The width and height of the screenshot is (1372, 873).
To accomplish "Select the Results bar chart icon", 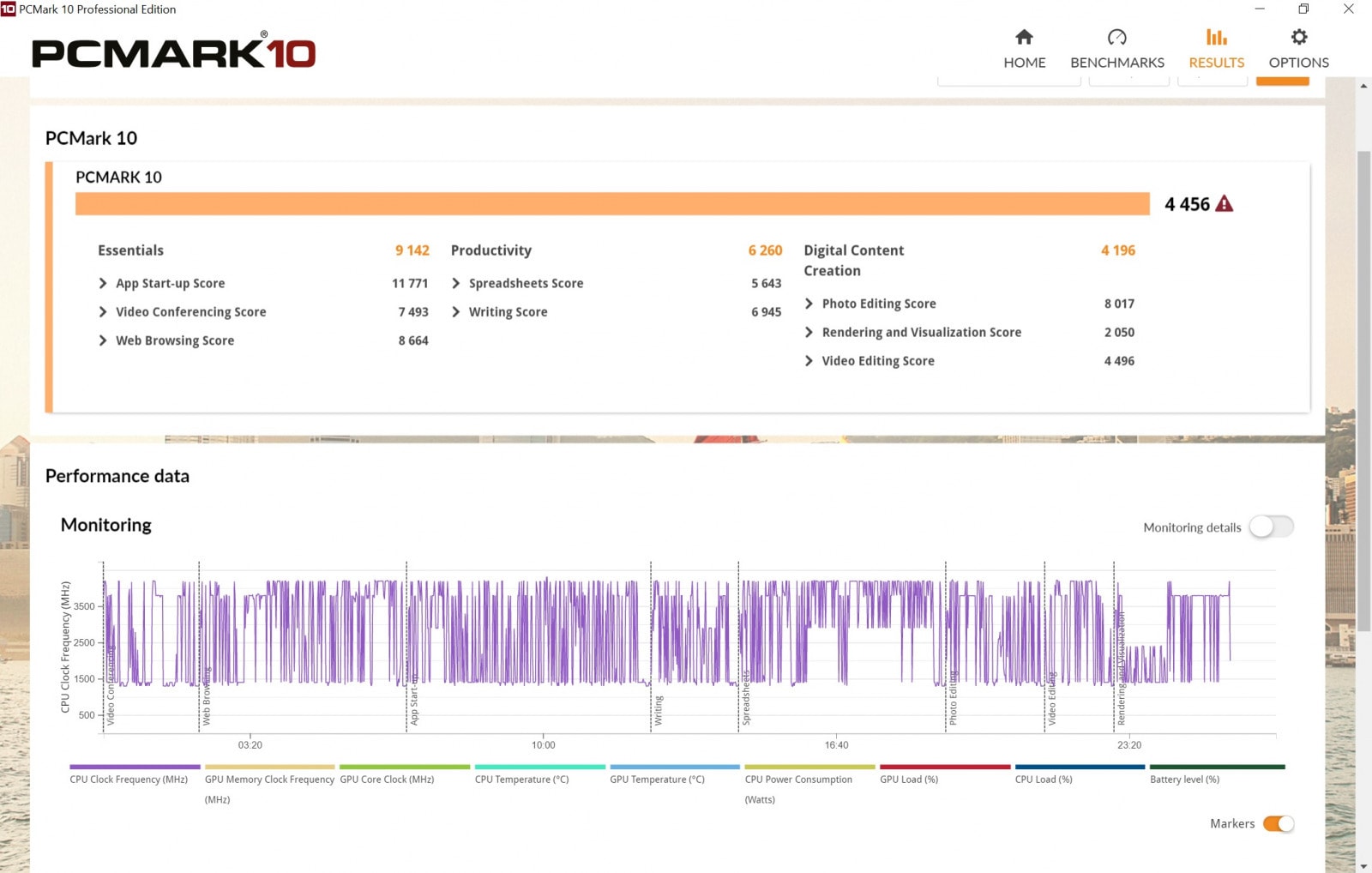I will click(x=1216, y=37).
